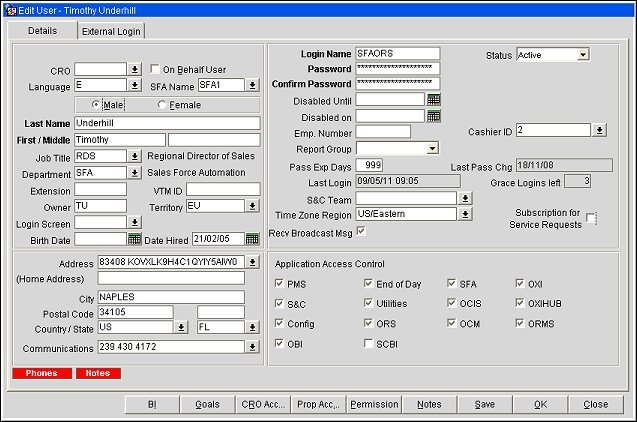Expand the Report Group dropdown
This screenshot has width=637, height=422.
click(x=432, y=148)
